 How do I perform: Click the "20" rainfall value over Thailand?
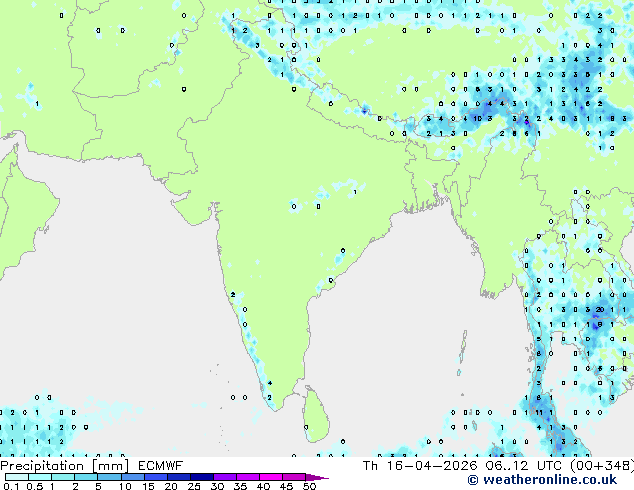(x=600, y=310)
